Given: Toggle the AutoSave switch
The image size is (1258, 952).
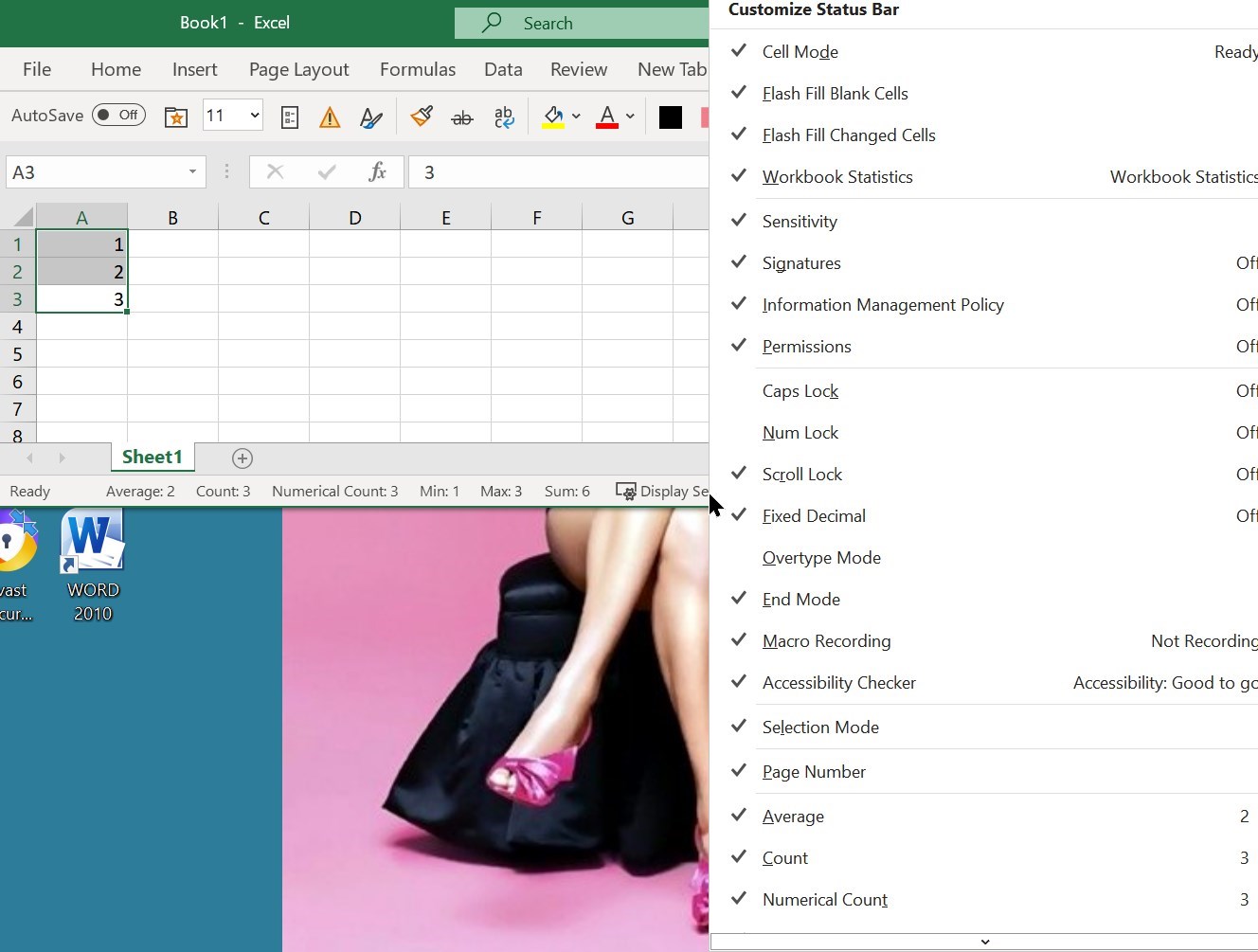Looking at the screenshot, I should [x=118, y=116].
